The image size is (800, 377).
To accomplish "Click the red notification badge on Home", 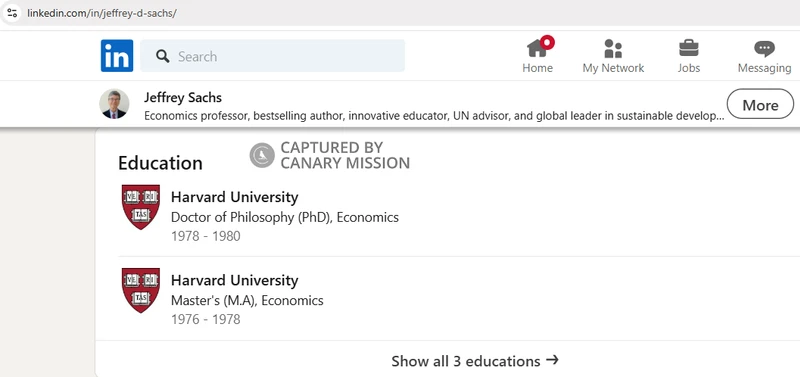I will [547, 42].
